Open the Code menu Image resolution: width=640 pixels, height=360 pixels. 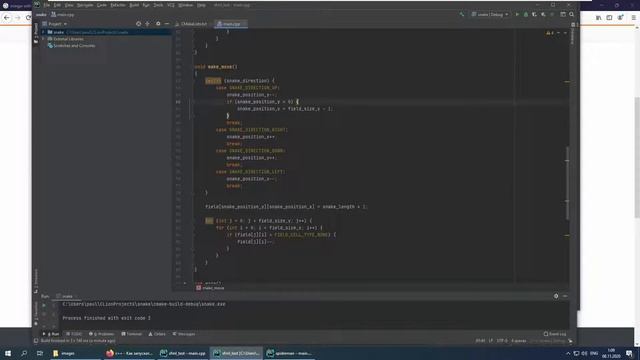[102, 5]
